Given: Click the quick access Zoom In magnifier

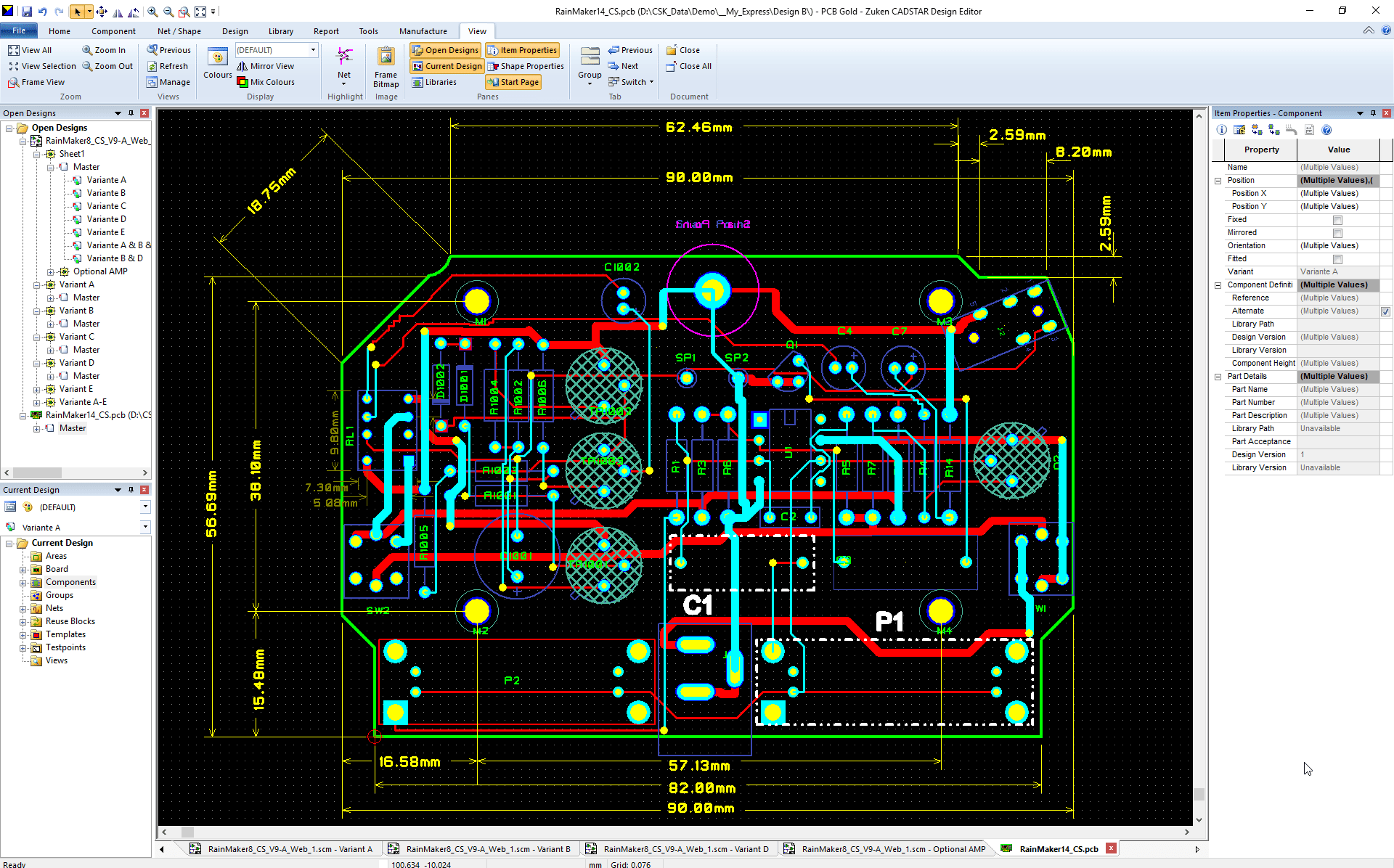Looking at the screenshot, I should click(152, 12).
